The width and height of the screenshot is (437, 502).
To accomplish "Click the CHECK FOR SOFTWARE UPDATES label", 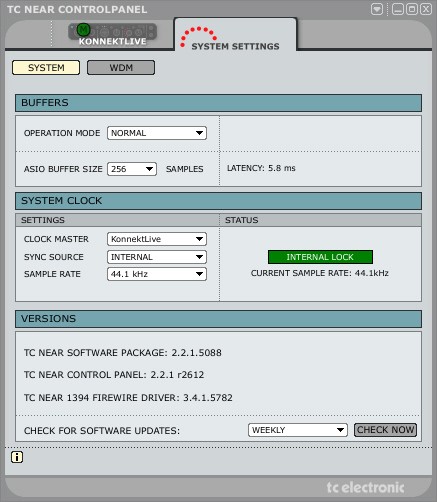I will [102, 431].
